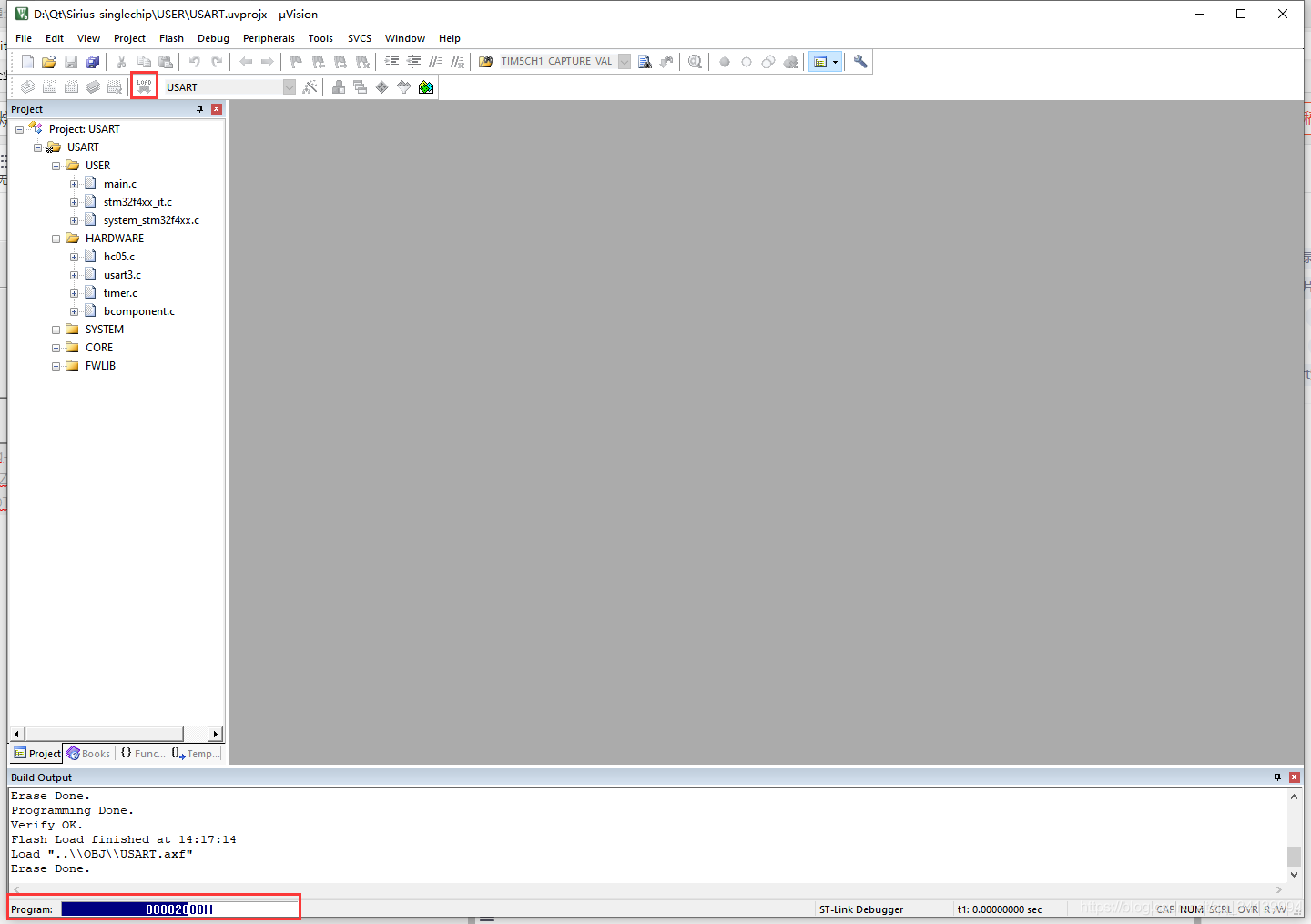This screenshot has width=1311, height=924.
Task: Click the Insert Breakpoint filled circle icon
Action: click(725, 62)
